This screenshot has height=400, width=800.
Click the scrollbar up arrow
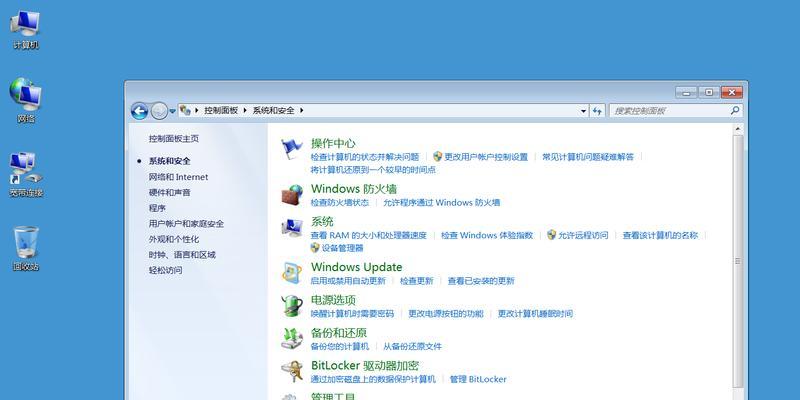738,130
